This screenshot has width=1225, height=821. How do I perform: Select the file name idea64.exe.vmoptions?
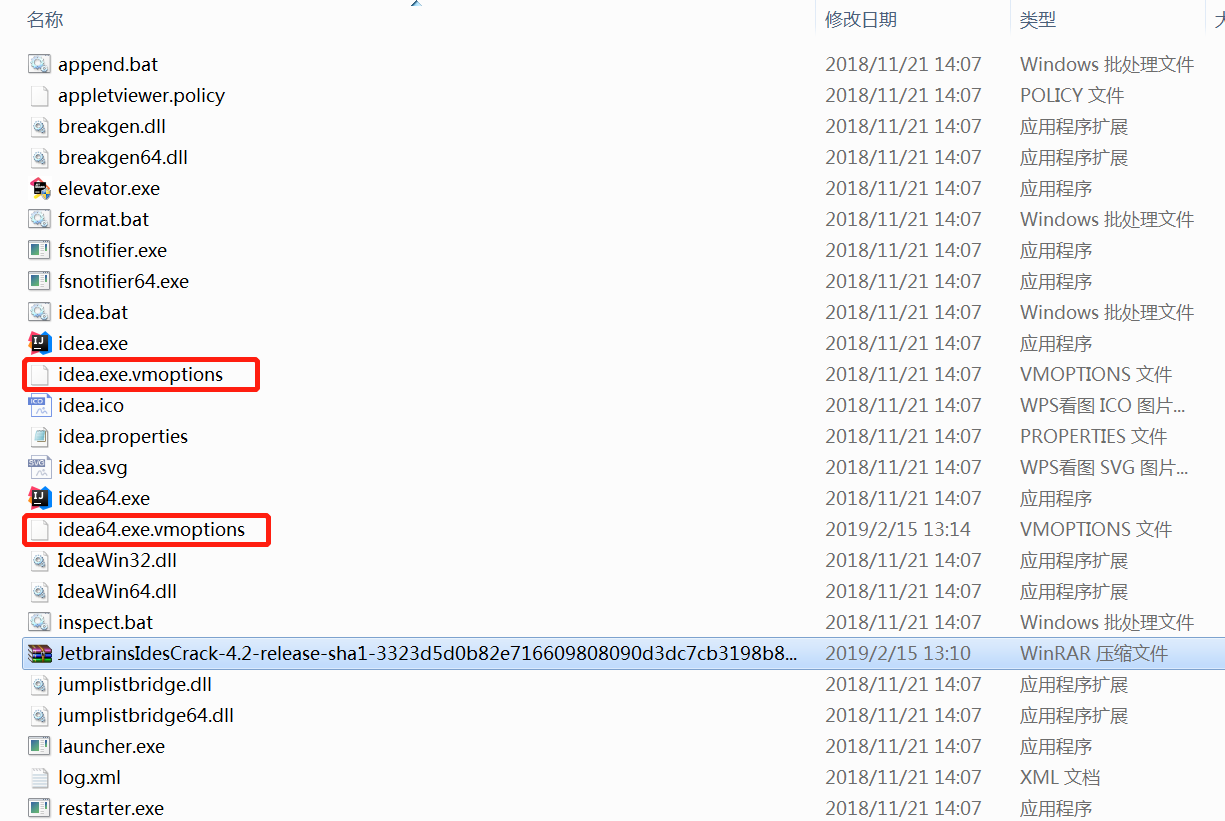151,529
